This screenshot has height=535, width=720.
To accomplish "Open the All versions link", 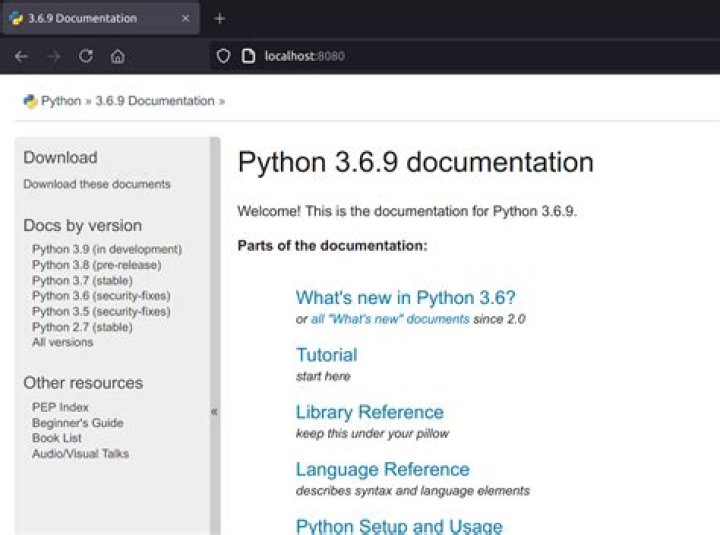I will pos(62,342).
